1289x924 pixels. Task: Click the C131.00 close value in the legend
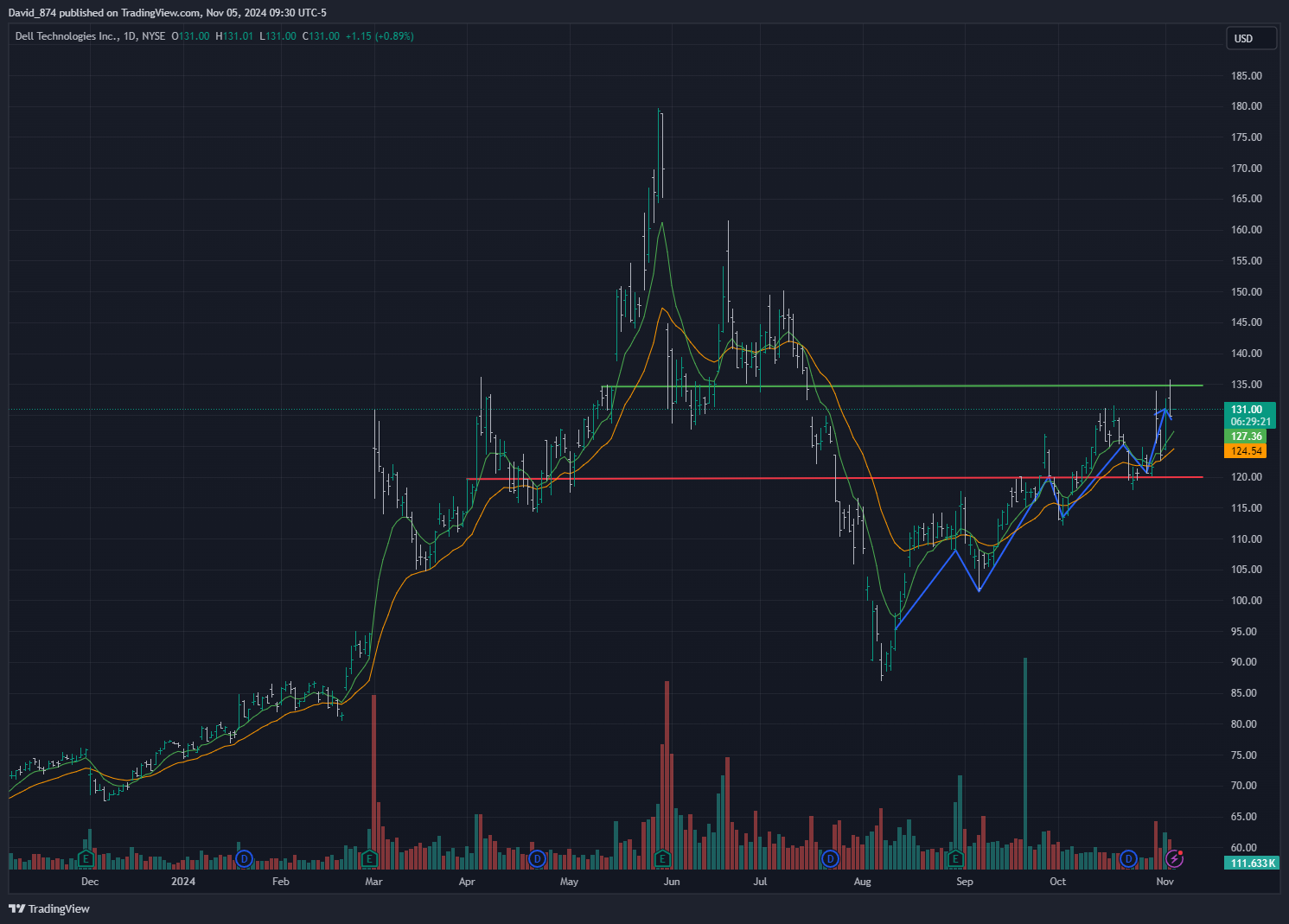click(321, 36)
